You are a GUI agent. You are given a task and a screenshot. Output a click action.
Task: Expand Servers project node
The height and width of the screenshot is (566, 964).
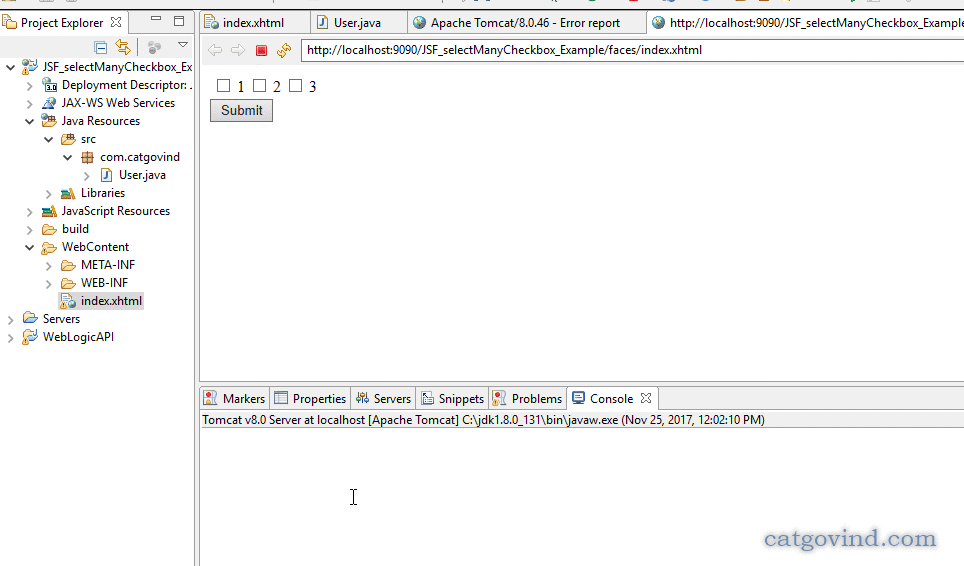[10, 320]
